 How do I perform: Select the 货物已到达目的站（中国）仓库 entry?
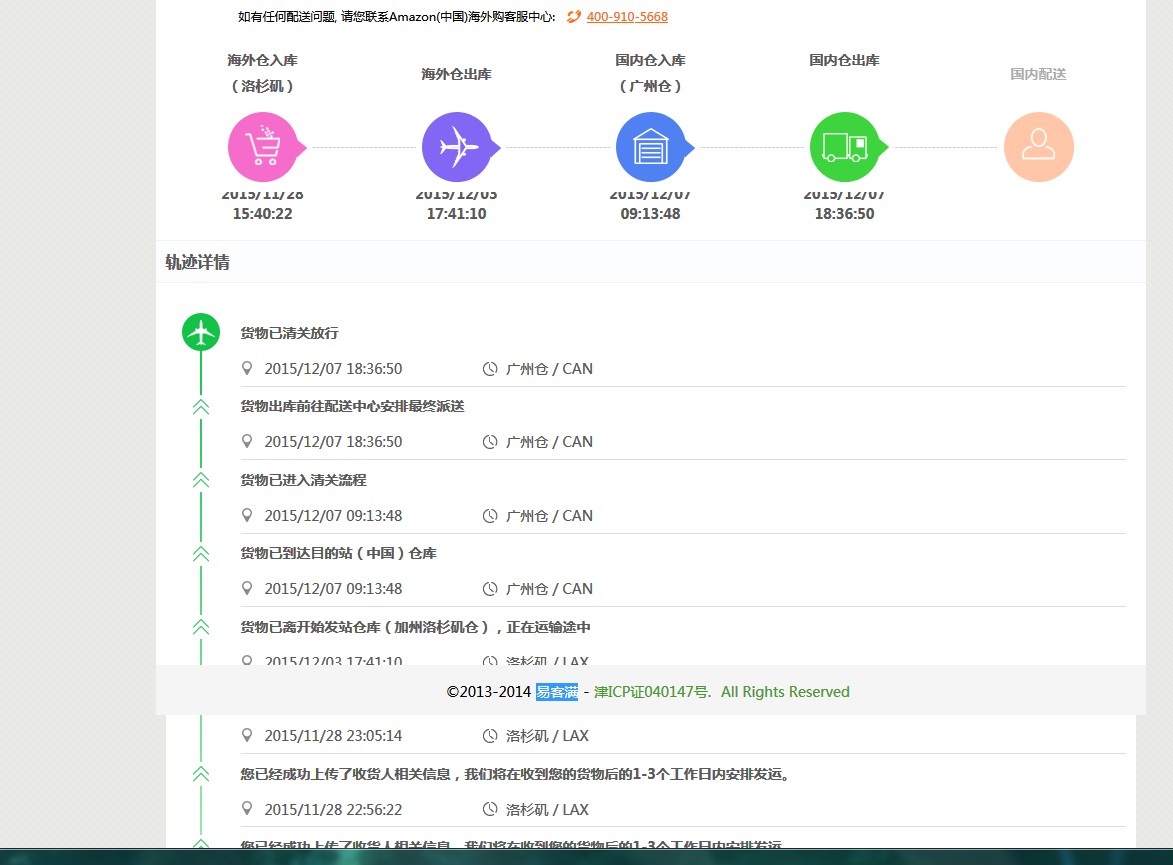tap(338, 554)
